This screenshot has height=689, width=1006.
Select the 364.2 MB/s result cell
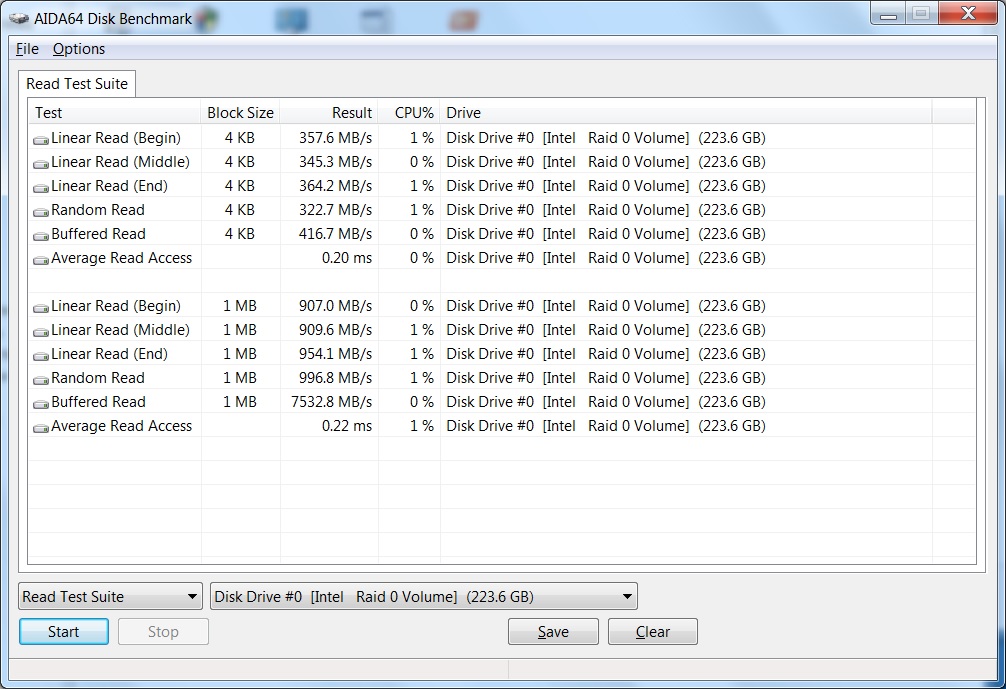tap(335, 186)
